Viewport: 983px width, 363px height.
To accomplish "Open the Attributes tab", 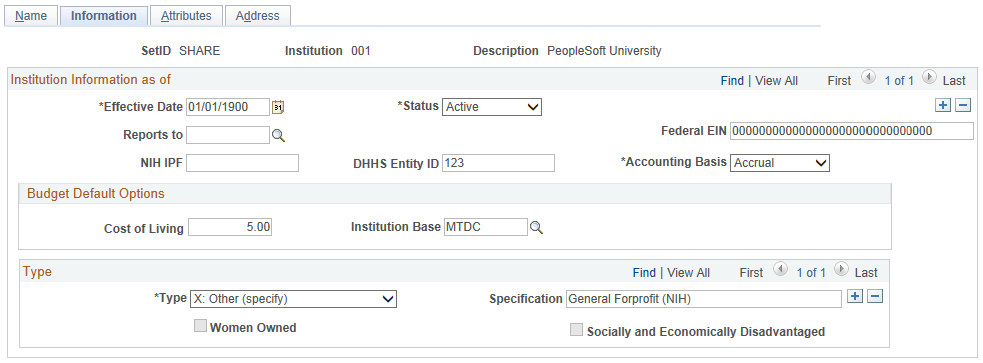I will coord(186,16).
